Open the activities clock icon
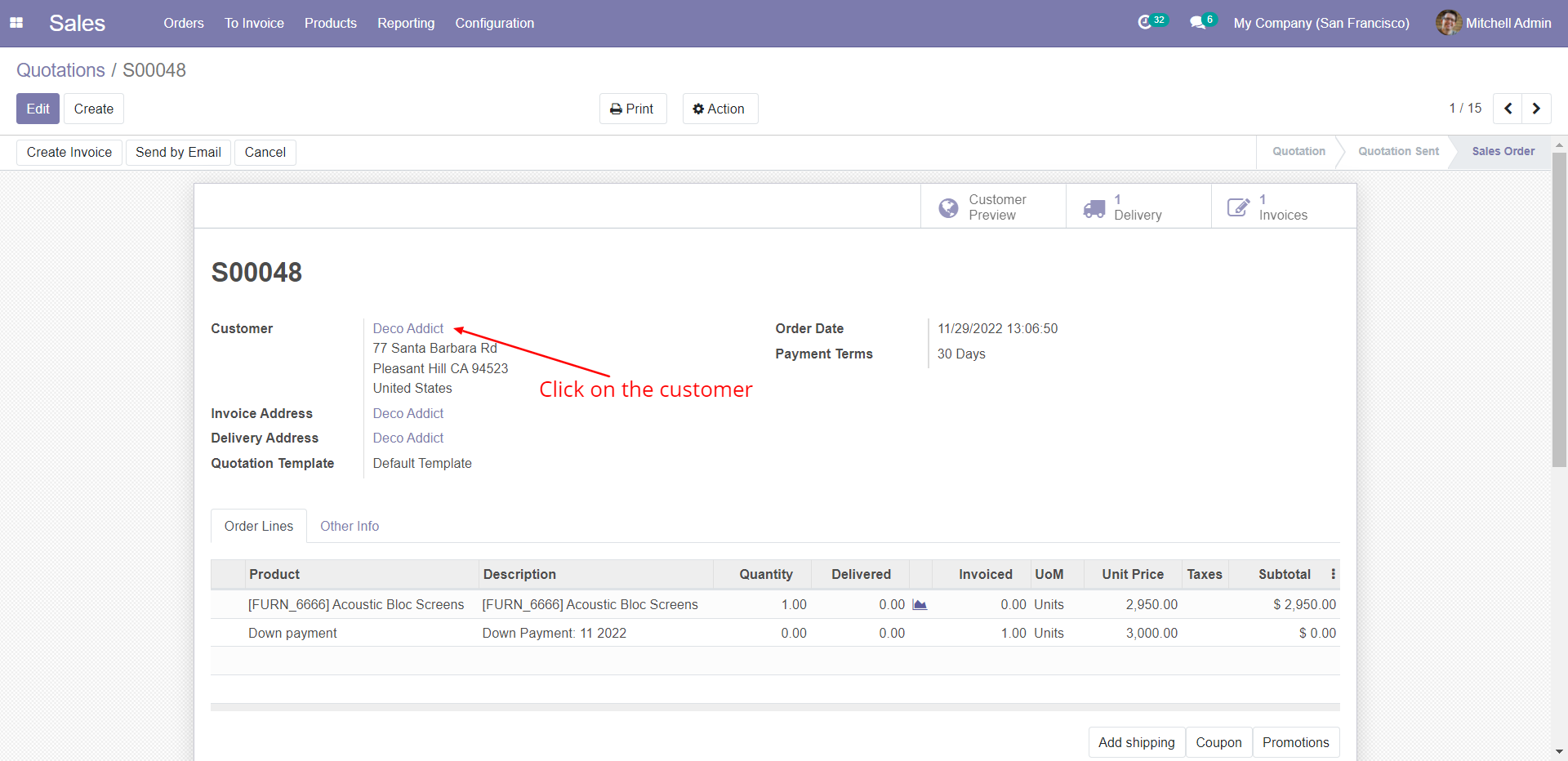 [1145, 22]
